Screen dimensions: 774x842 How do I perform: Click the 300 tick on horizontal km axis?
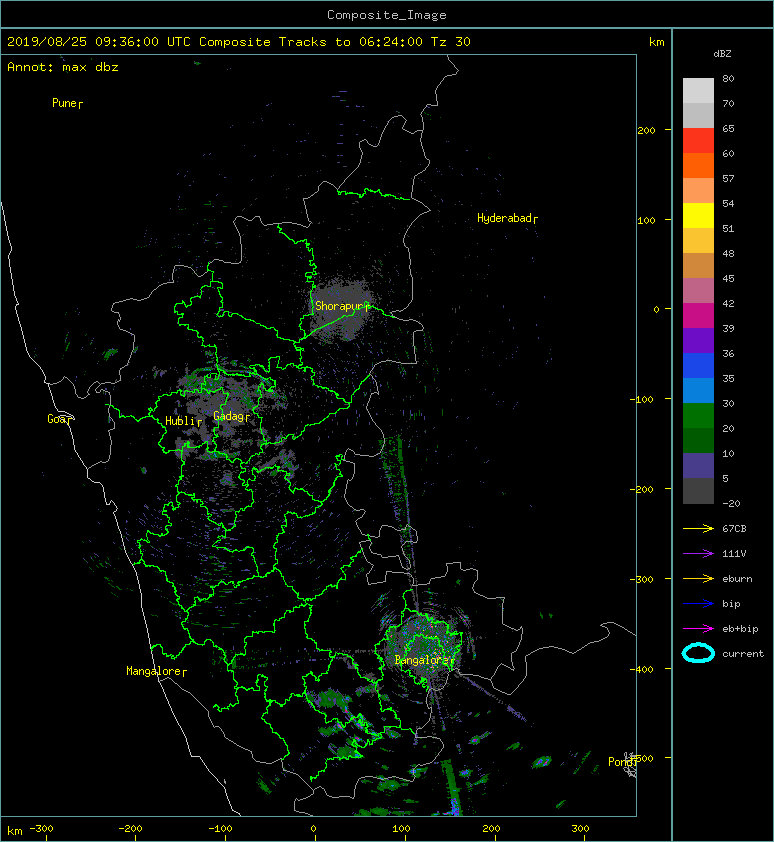point(580,829)
